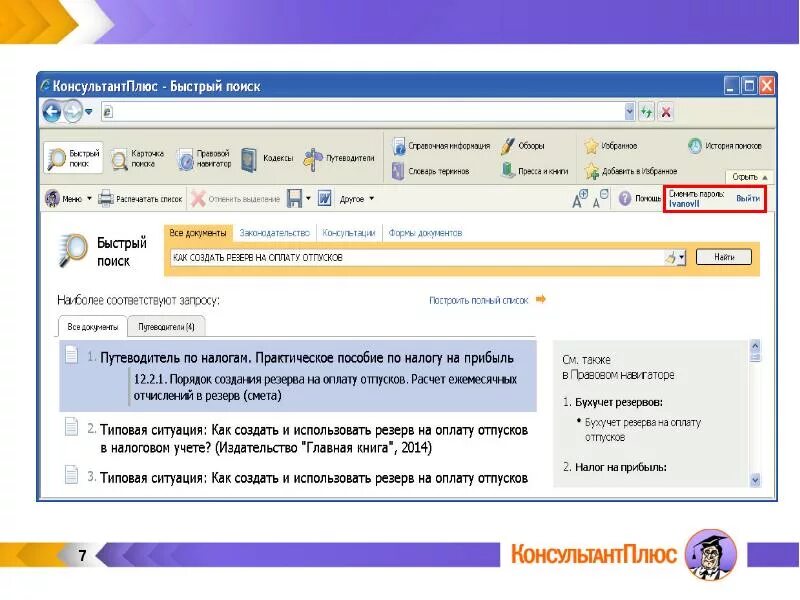Click Налог на прибыль heading in navigator panel
The width and height of the screenshot is (800, 600).
pos(620,467)
